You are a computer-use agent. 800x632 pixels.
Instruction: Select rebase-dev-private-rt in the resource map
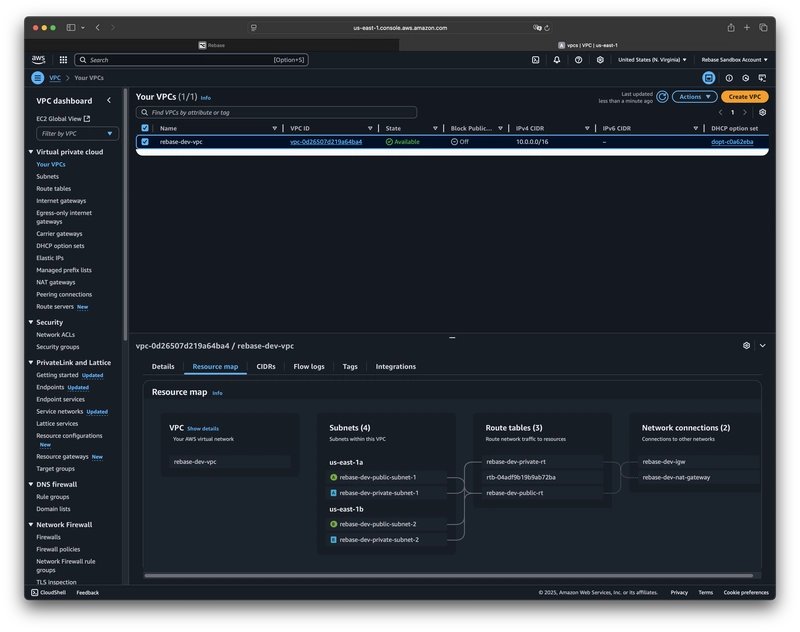click(x=542, y=461)
